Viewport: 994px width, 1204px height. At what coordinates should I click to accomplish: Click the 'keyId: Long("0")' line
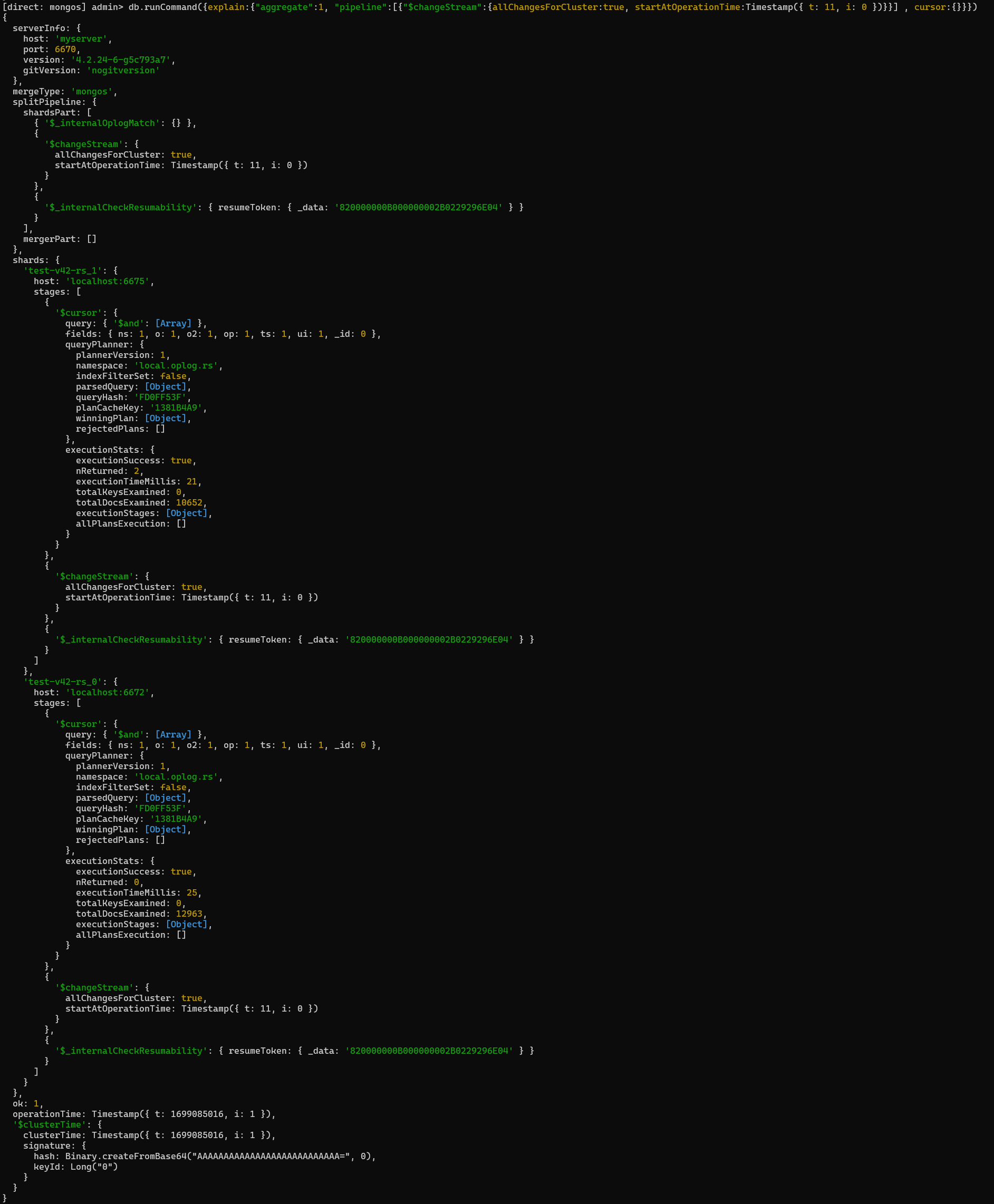point(75,1168)
